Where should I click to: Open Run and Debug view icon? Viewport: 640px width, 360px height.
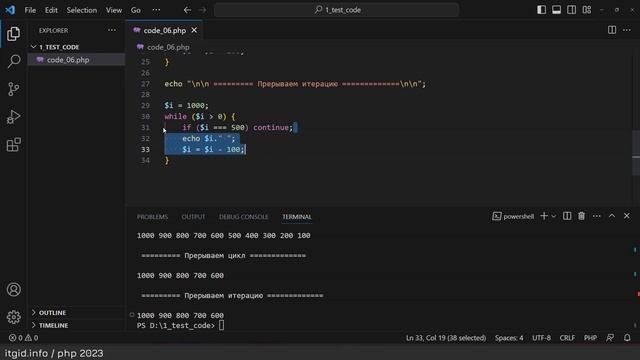(13, 117)
